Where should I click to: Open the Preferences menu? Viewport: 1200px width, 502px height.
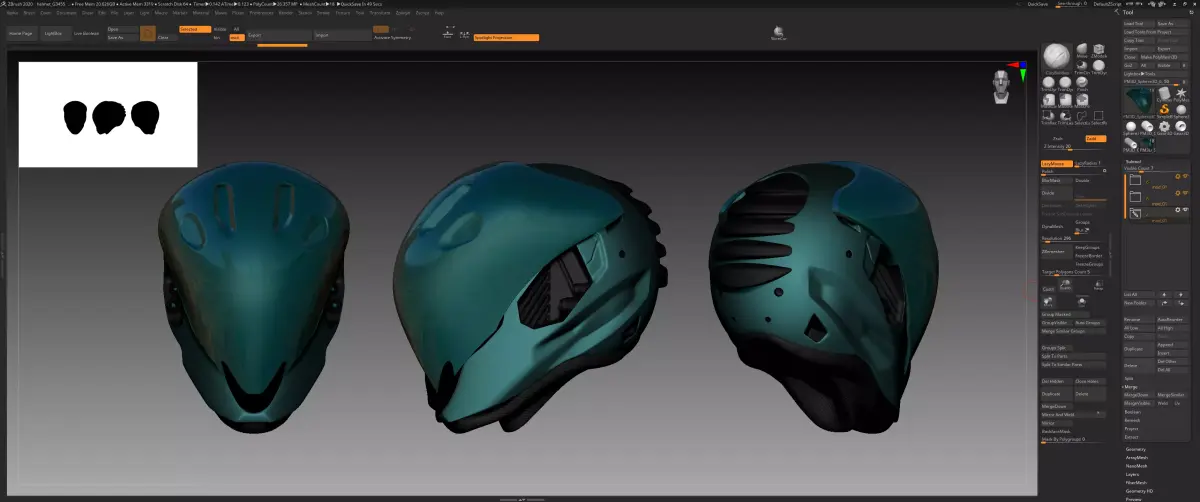(261, 12)
